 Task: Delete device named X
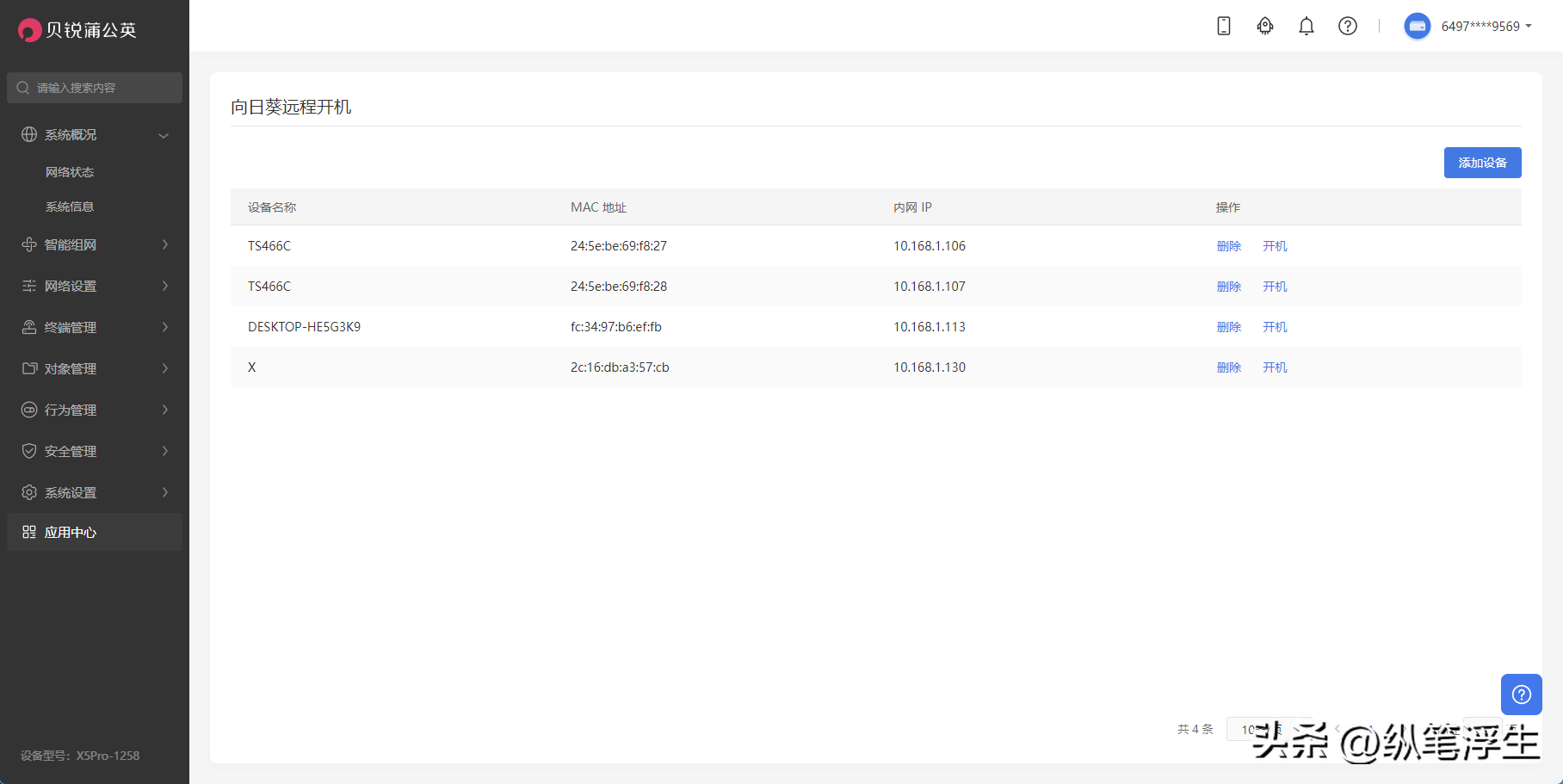[1229, 367]
